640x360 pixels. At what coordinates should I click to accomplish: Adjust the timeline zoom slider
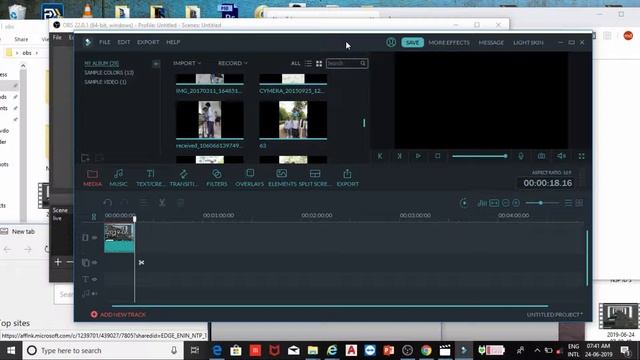coord(542,203)
